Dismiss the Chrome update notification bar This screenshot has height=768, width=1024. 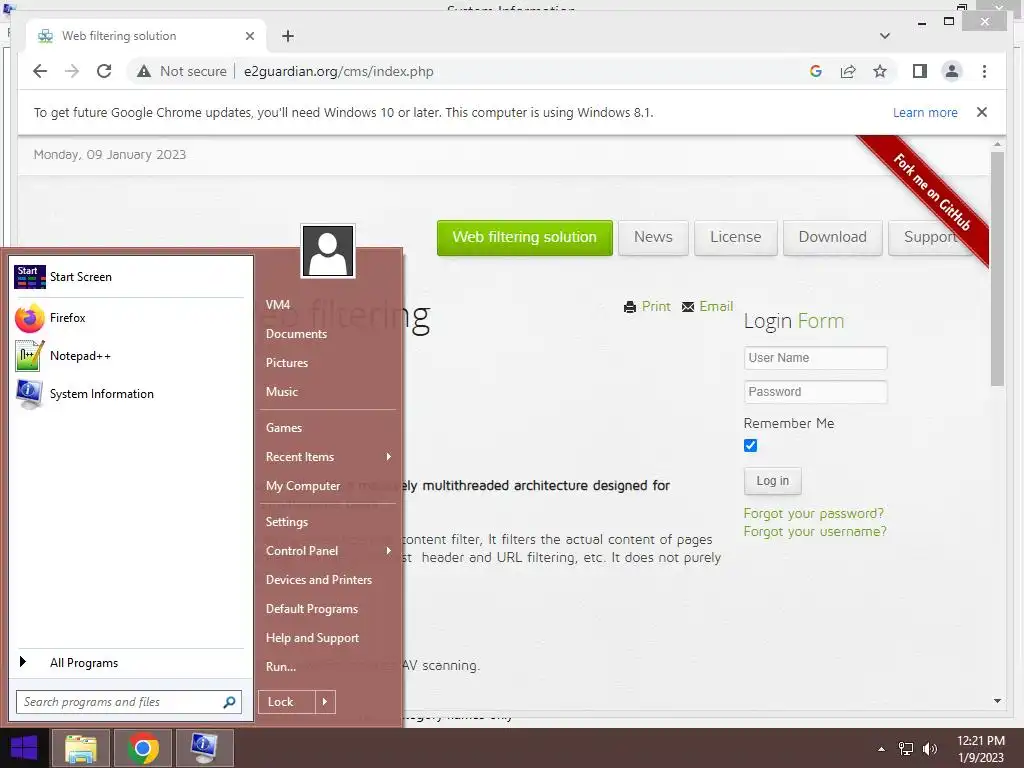click(x=982, y=112)
